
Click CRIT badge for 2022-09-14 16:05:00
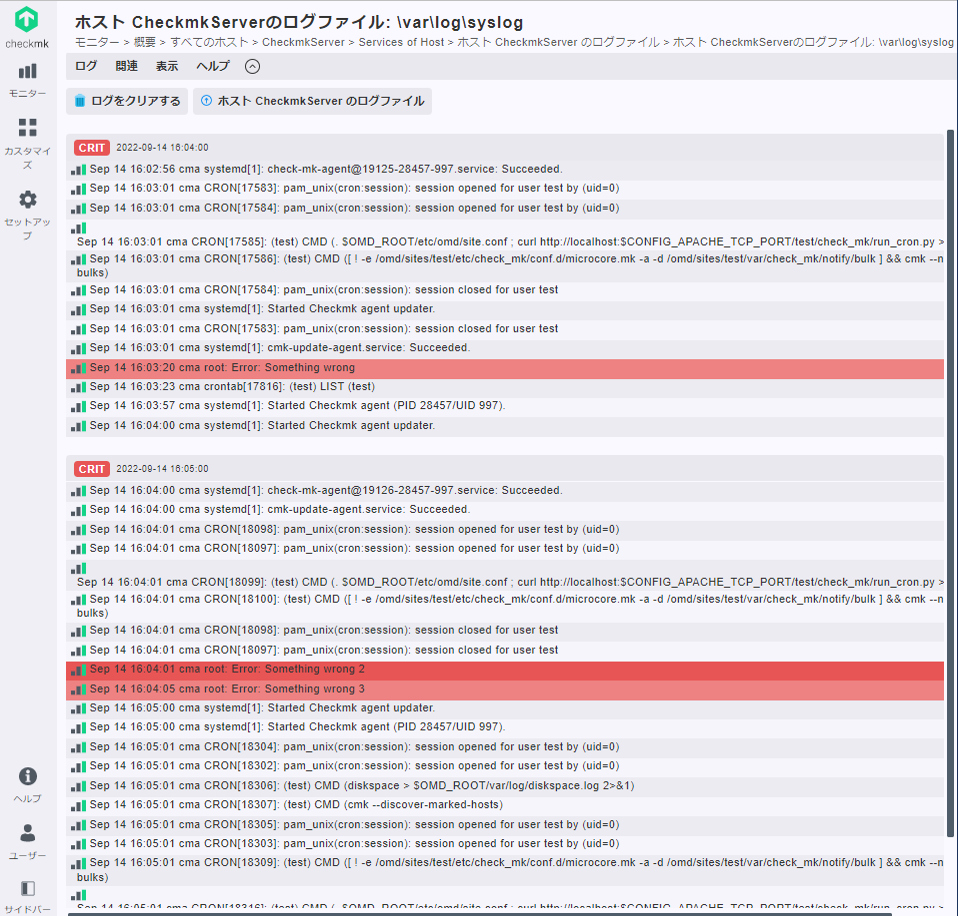click(x=92, y=469)
